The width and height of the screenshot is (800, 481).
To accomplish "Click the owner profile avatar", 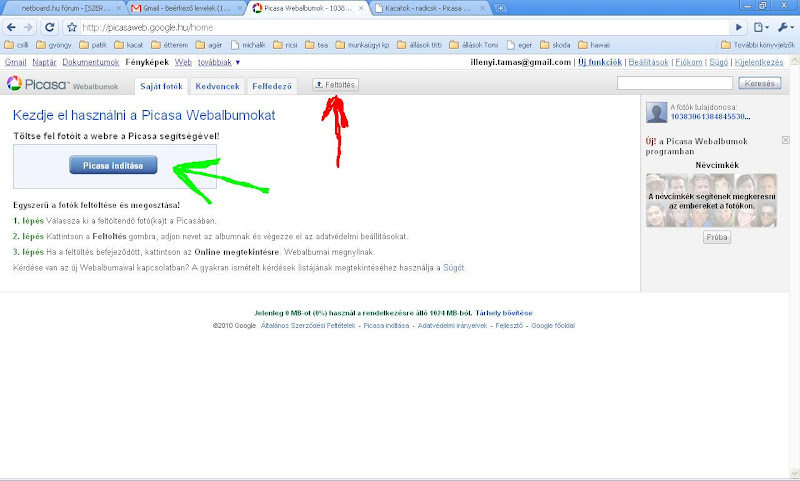I will pyautogui.click(x=656, y=112).
